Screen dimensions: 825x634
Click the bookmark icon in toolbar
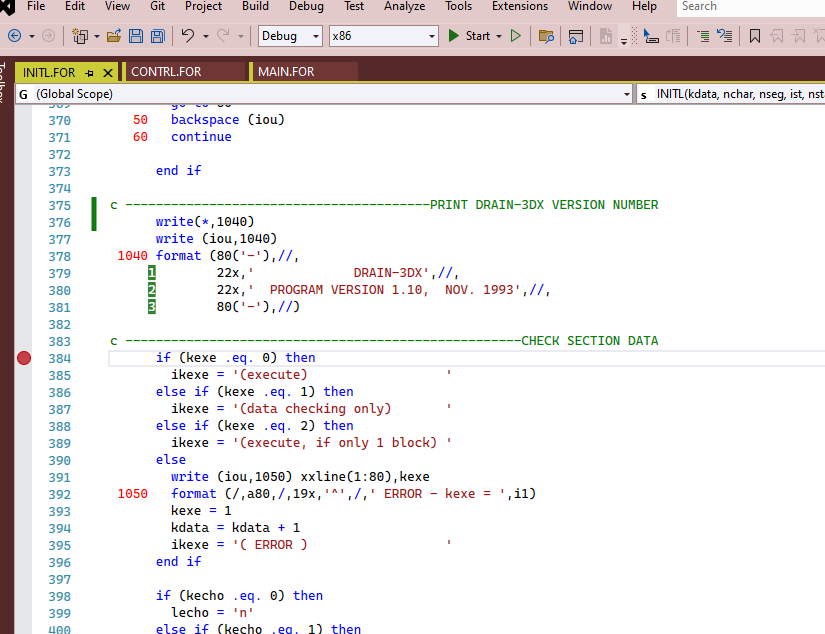coord(755,36)
